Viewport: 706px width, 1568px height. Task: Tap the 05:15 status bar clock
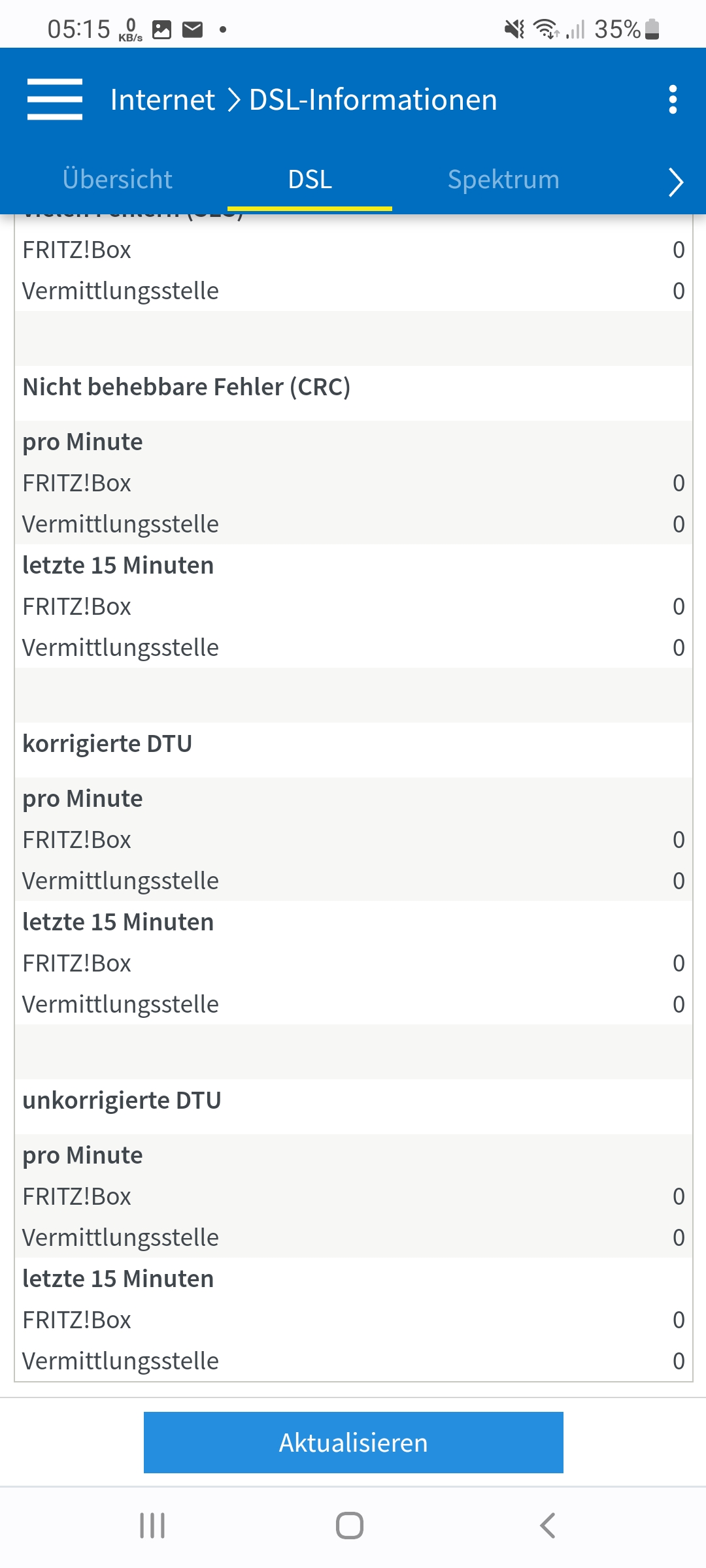79,29
